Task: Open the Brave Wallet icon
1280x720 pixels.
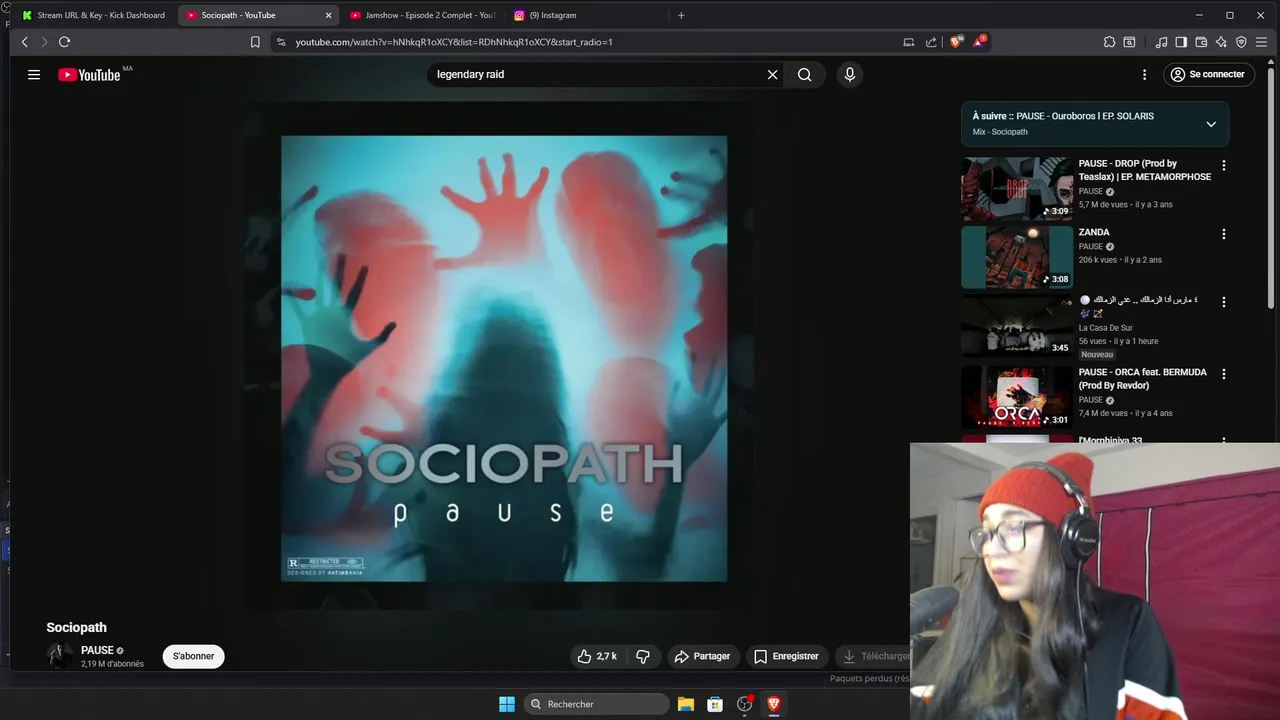Action: click(x=1201, y=42)
